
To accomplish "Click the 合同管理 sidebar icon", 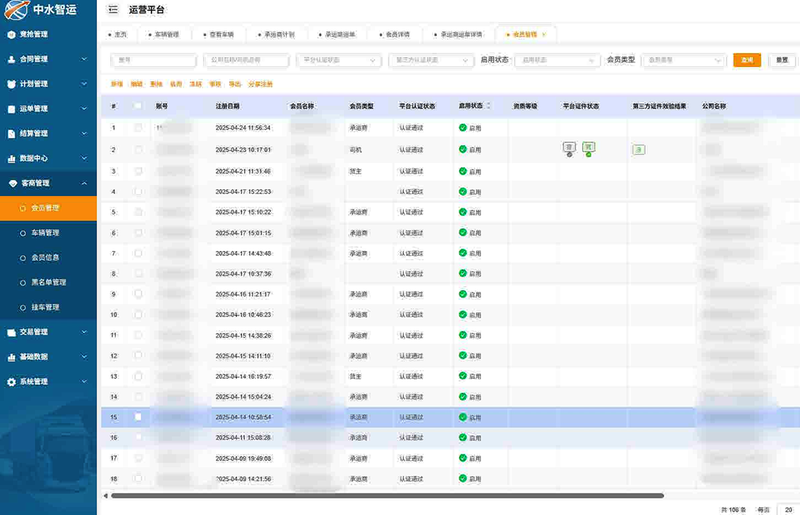I will pyautogui.click(x=11, y=59).
